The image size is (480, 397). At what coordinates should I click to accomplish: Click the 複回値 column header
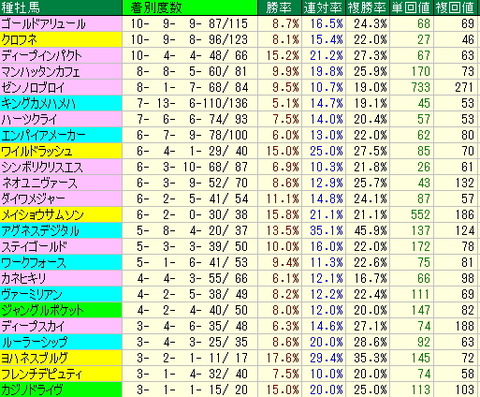point(455,8)
